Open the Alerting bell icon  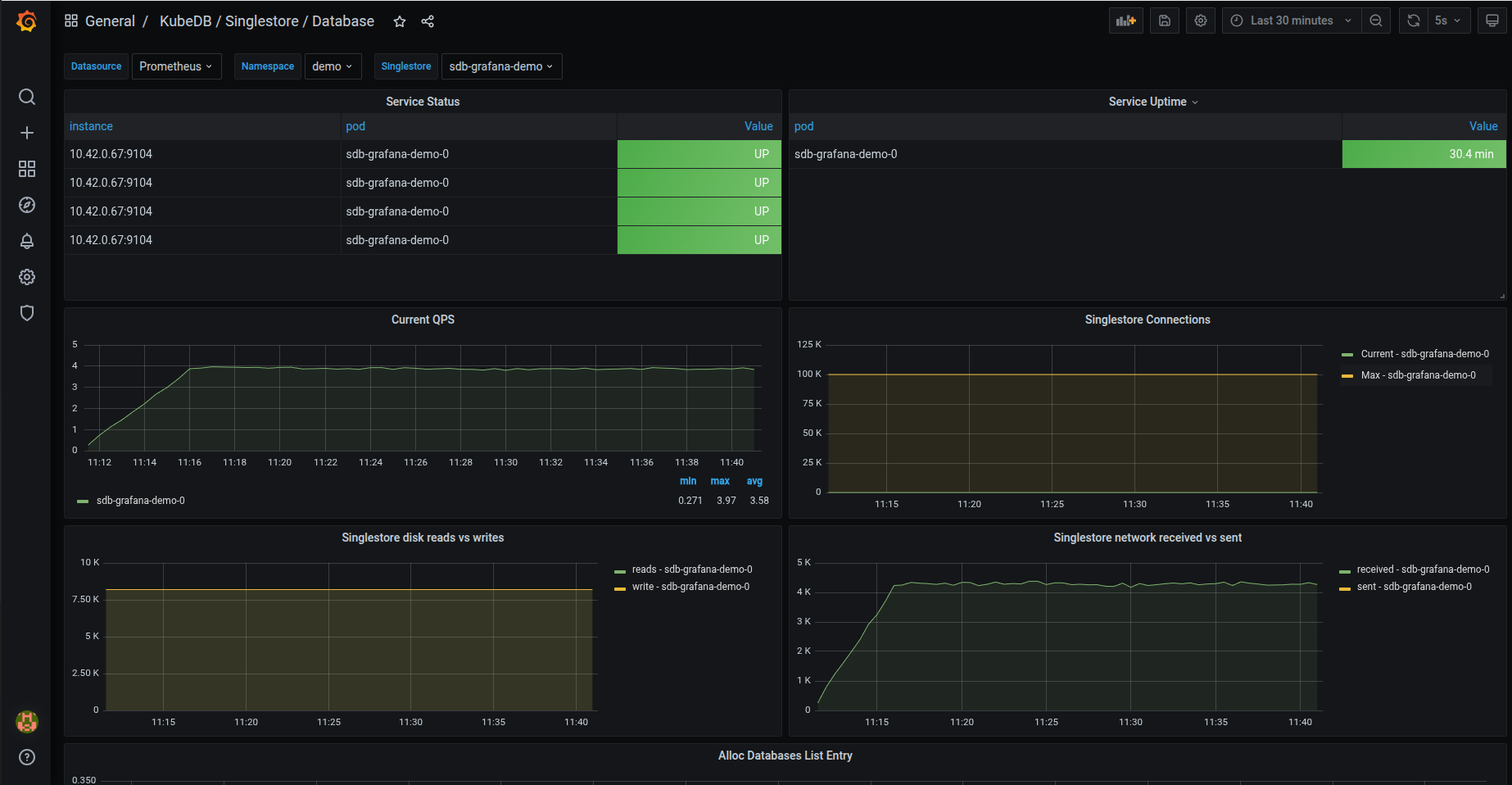point(27,241)
